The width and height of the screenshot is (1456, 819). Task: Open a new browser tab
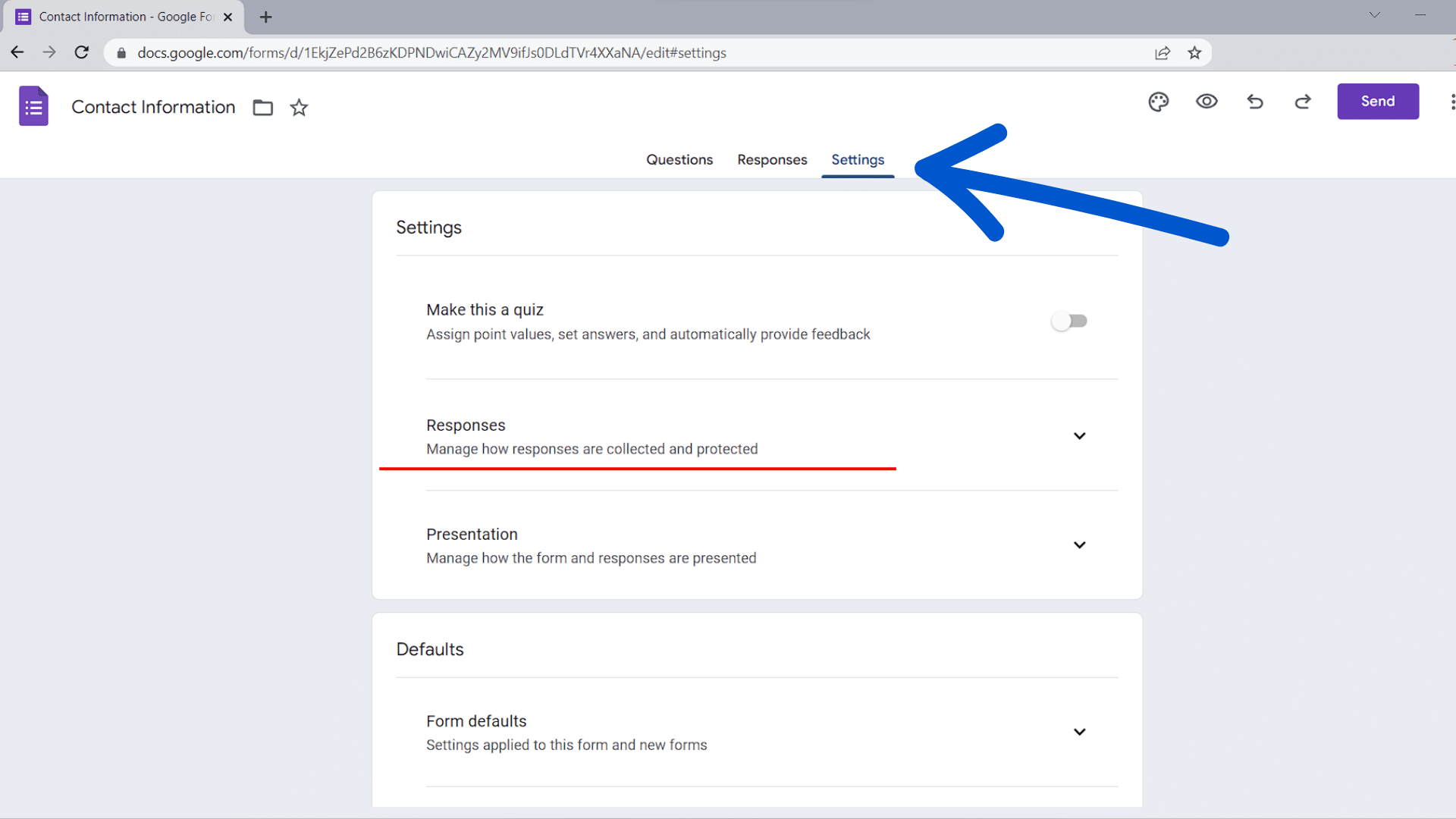pos(265,17)
